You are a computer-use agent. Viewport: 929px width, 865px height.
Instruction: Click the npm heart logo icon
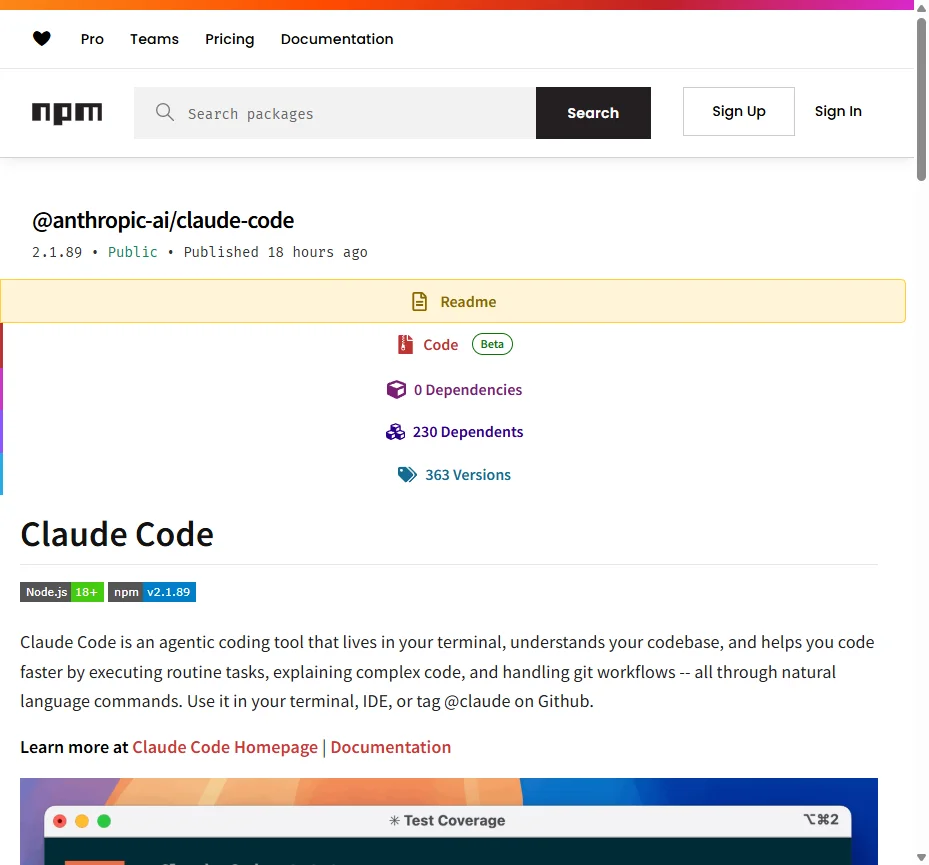(x=42, y=39)
